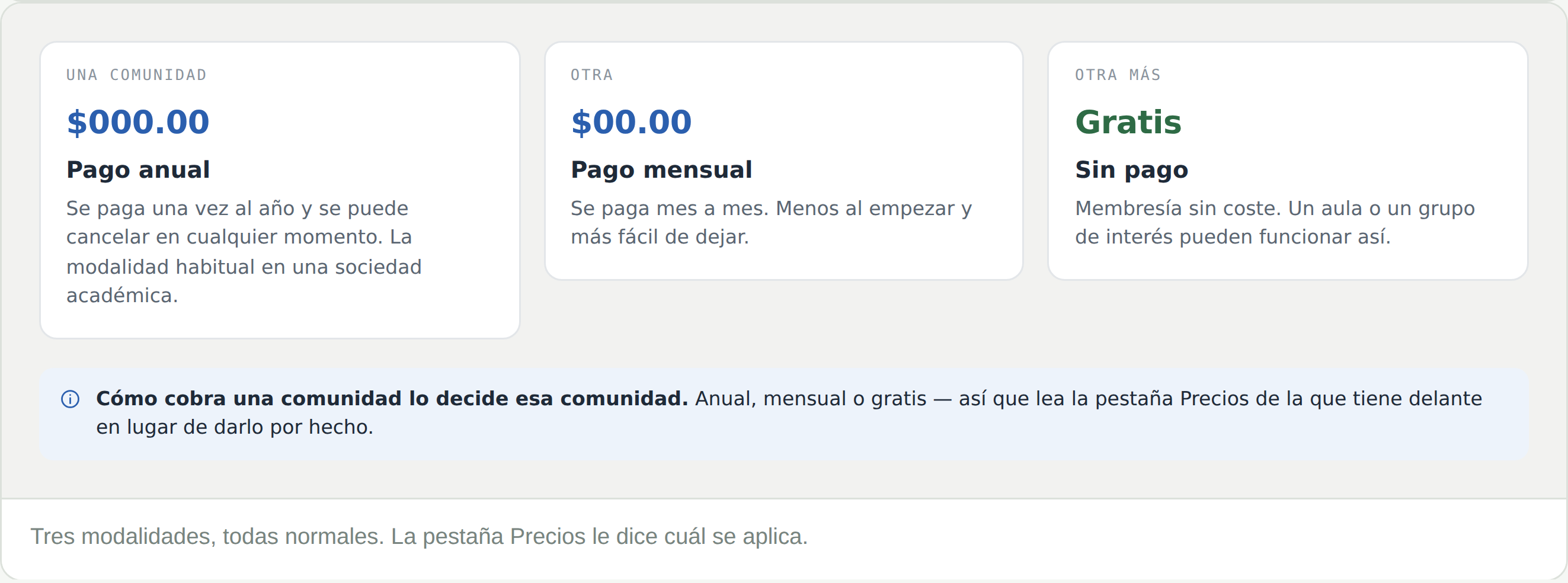Click the Sin pago heading
This screenshot has height=583, width=1568.
[1132, 170]
